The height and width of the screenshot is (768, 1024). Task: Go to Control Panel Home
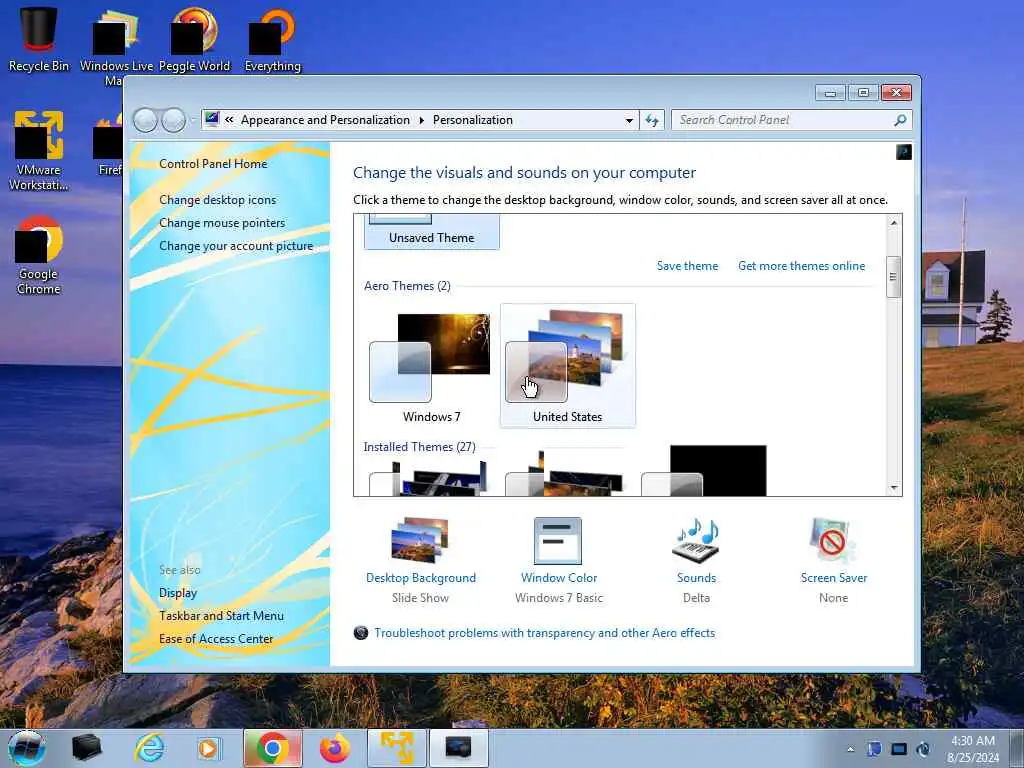coord(213,164)
